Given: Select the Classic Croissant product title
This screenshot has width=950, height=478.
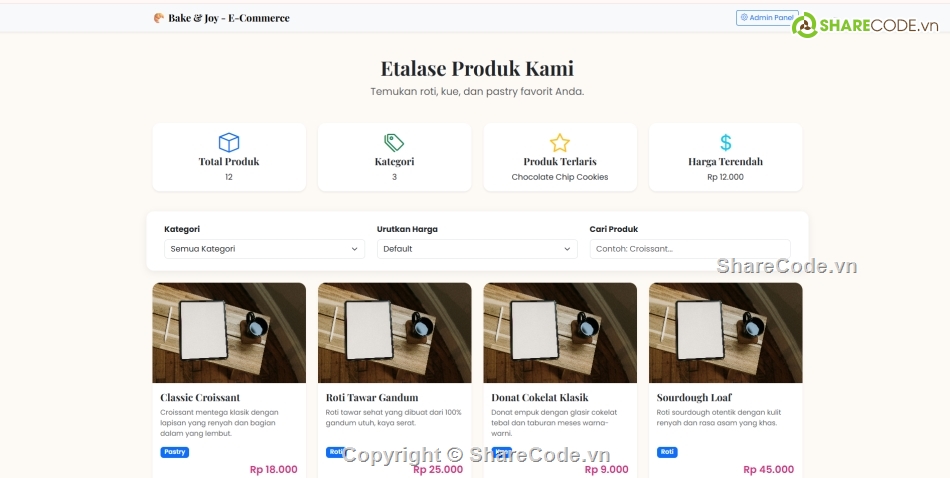Looking at the screenshot, I should point(200,397).
